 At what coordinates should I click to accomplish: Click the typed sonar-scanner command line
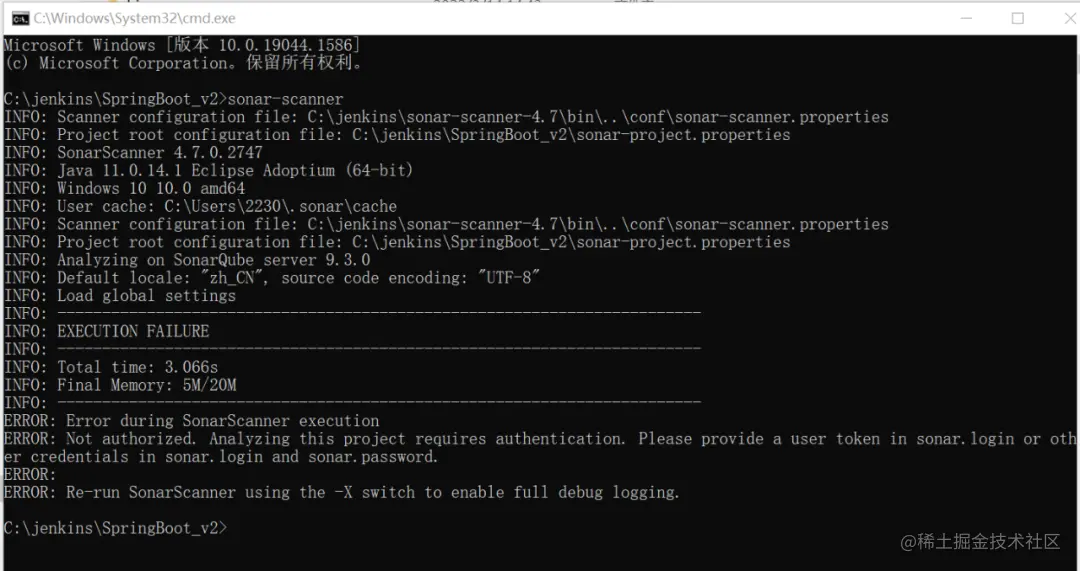(174, 99)
